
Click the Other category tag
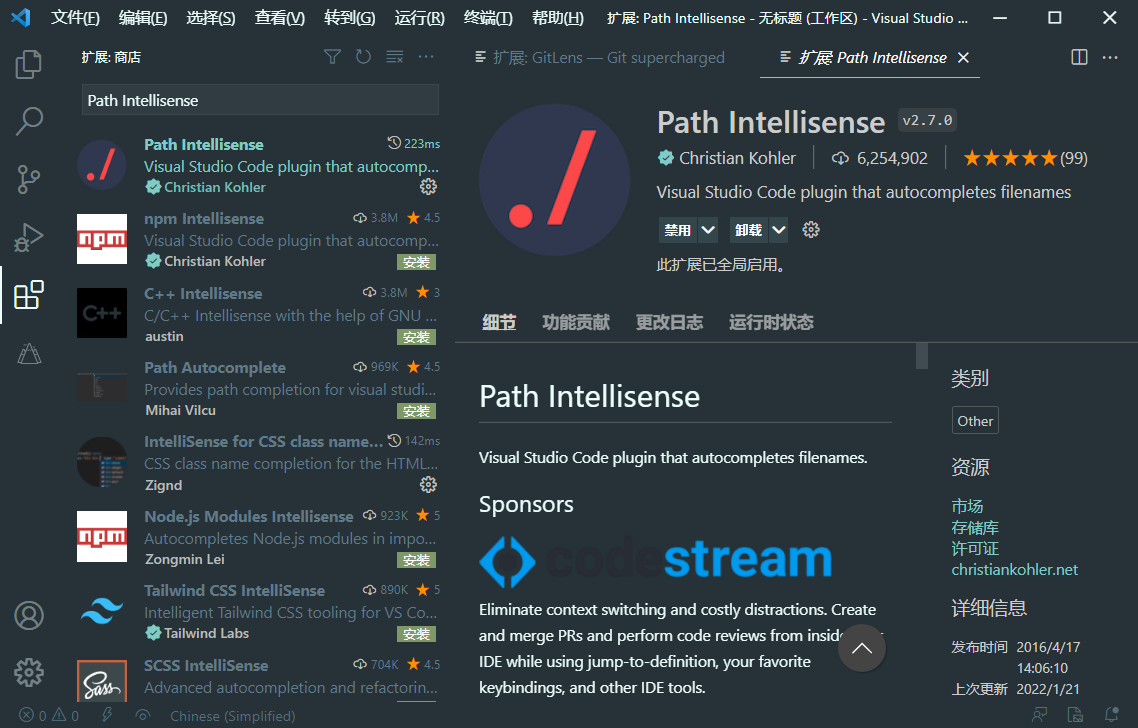(x=975, y=421)
